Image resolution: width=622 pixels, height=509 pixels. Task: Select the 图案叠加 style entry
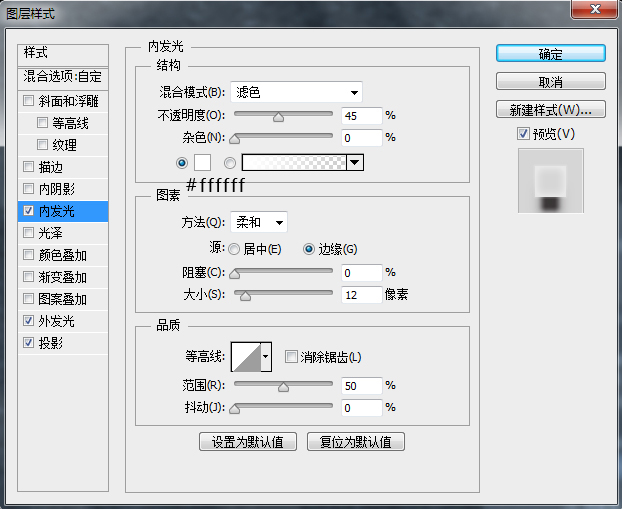pyautogui.click(x=63, y=299)
